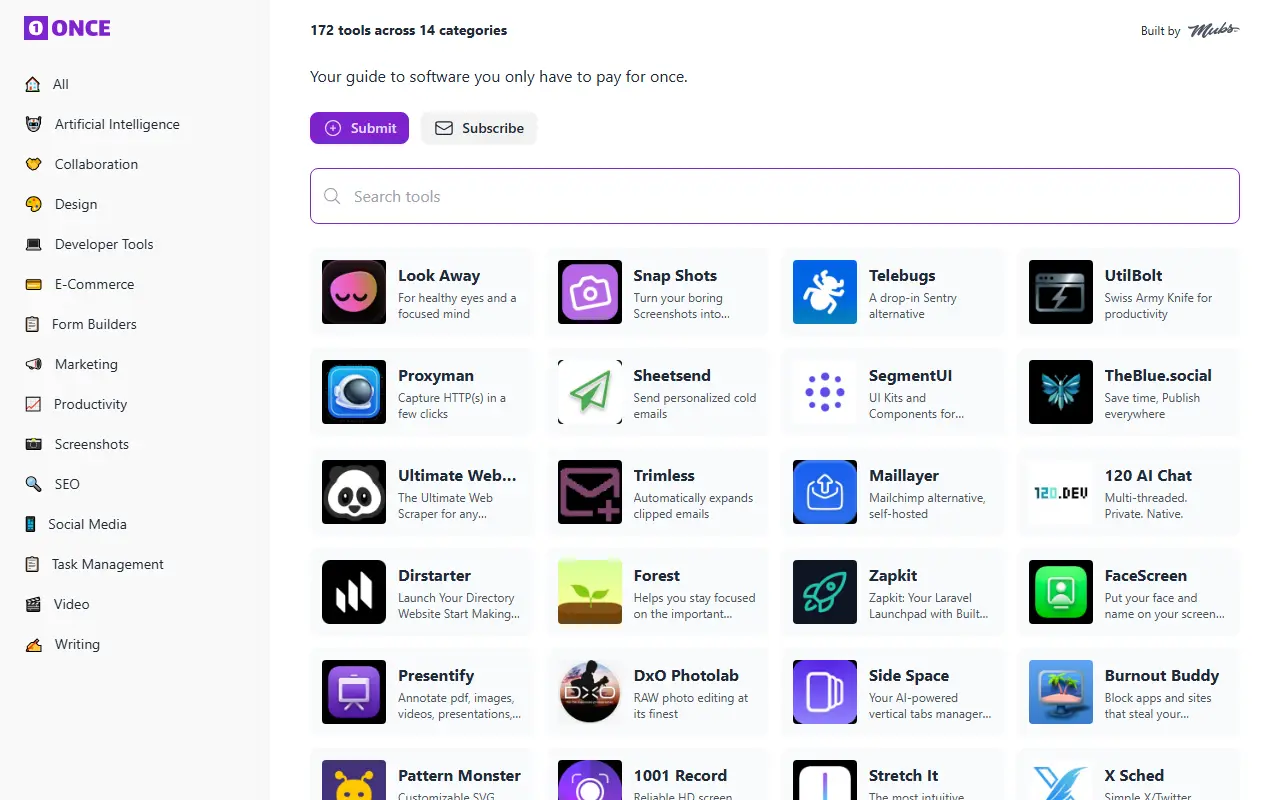Open the Zapkit title link
The width and height of the screenshot is (1280, 800).
[x=893, y=576]
